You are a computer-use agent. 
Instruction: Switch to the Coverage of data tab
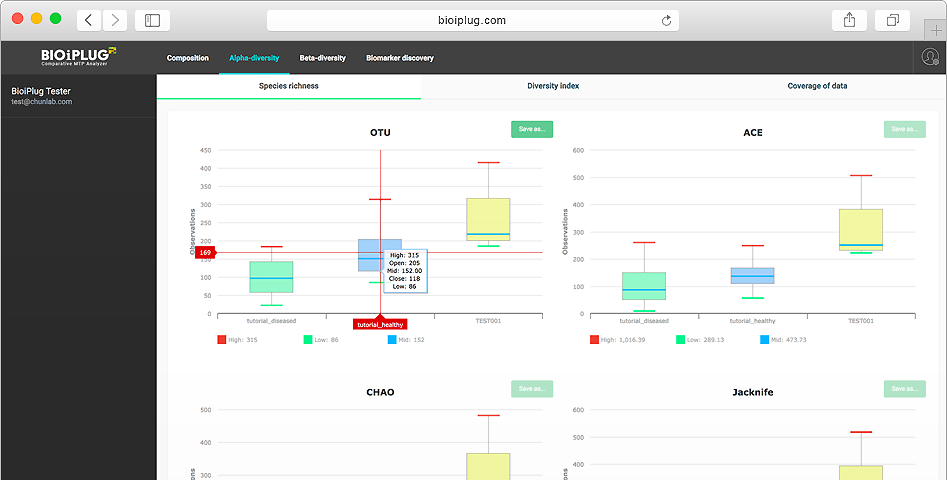tap(817, 86)
